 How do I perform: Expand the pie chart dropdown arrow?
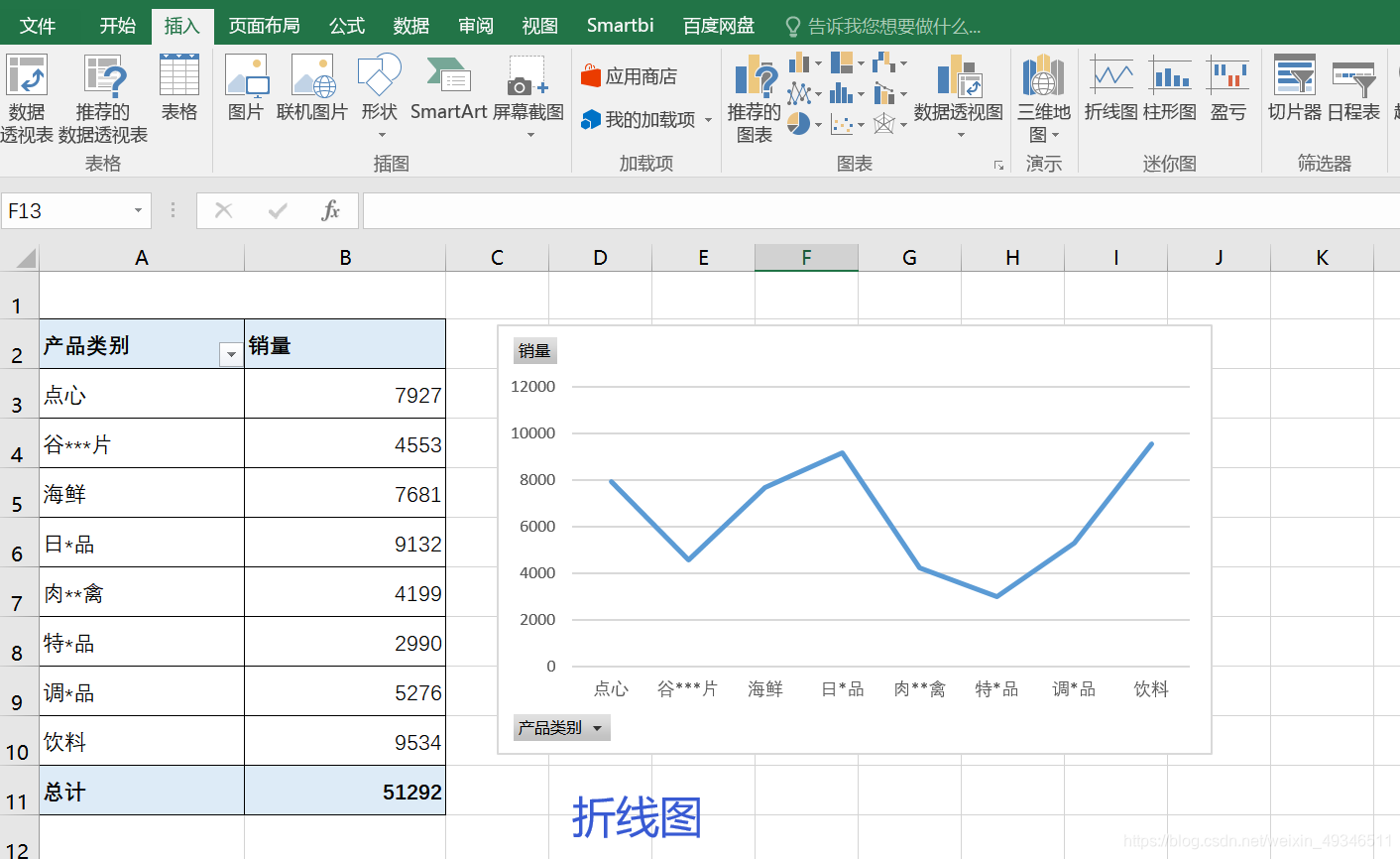point(818,125)
